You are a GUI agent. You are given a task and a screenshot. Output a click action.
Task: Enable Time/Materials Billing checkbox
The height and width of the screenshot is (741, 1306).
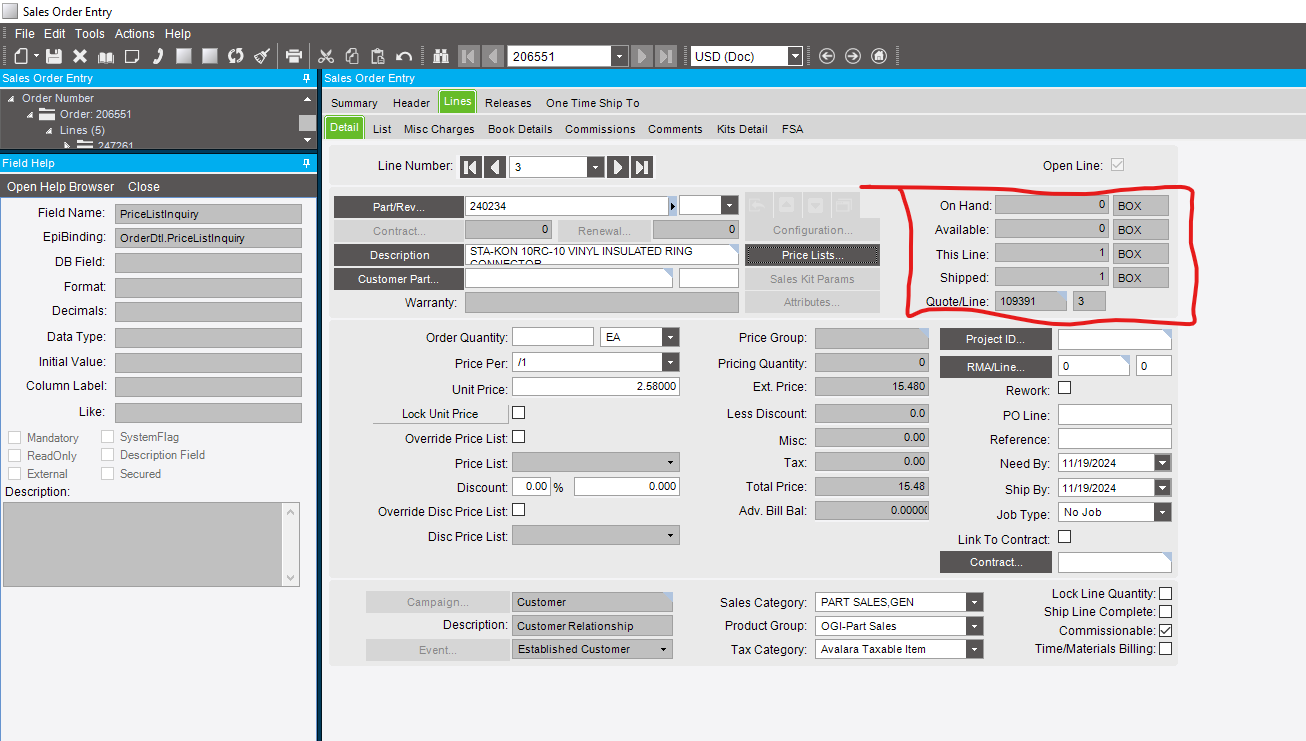(1165, 649)
